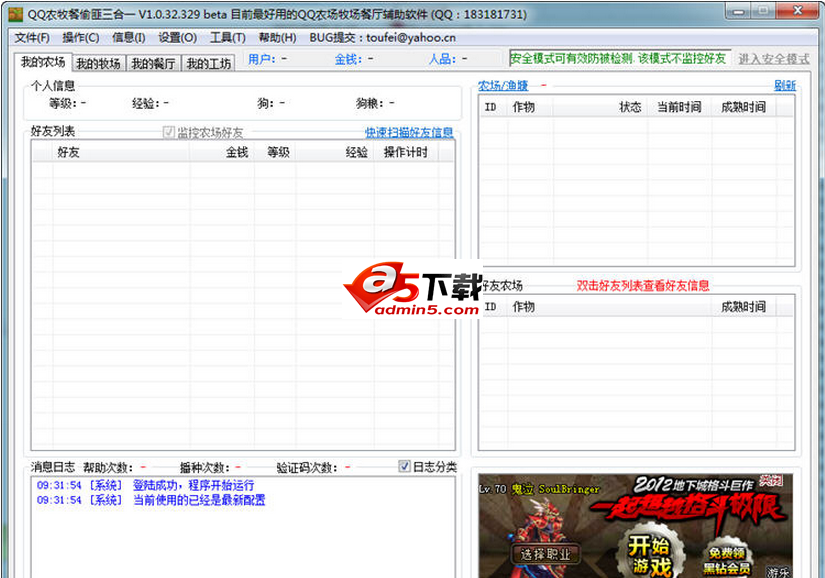Screen dimensions: 825x578
Task: Toggle the 监控农场好友 checkbox
Action: click(168, 132)
